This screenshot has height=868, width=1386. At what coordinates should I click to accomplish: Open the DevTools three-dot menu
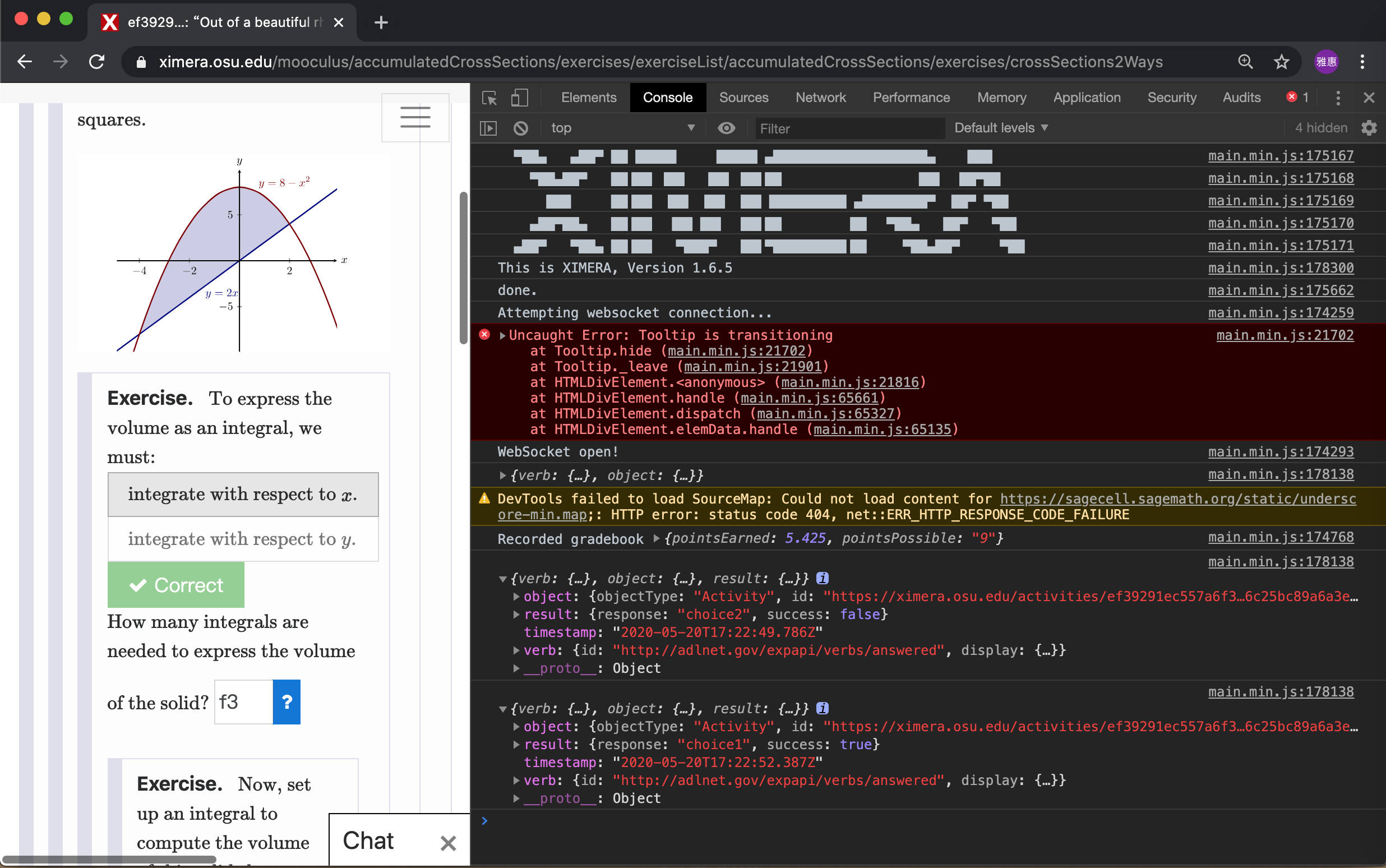[x=1338, y=98]
